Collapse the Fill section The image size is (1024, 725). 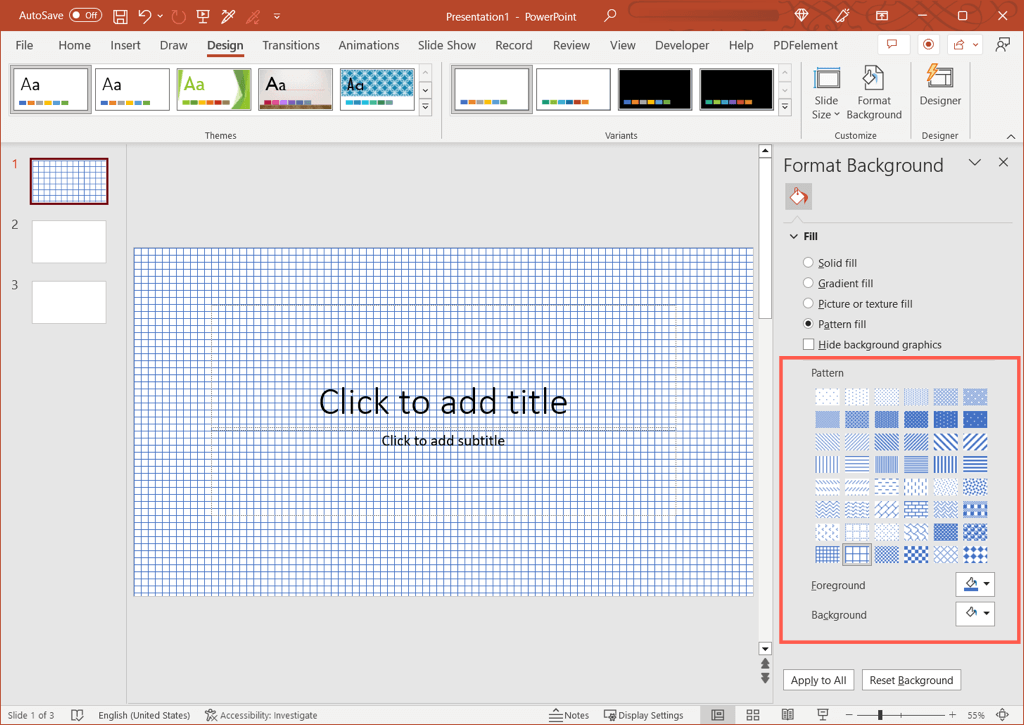click(794, 237)
